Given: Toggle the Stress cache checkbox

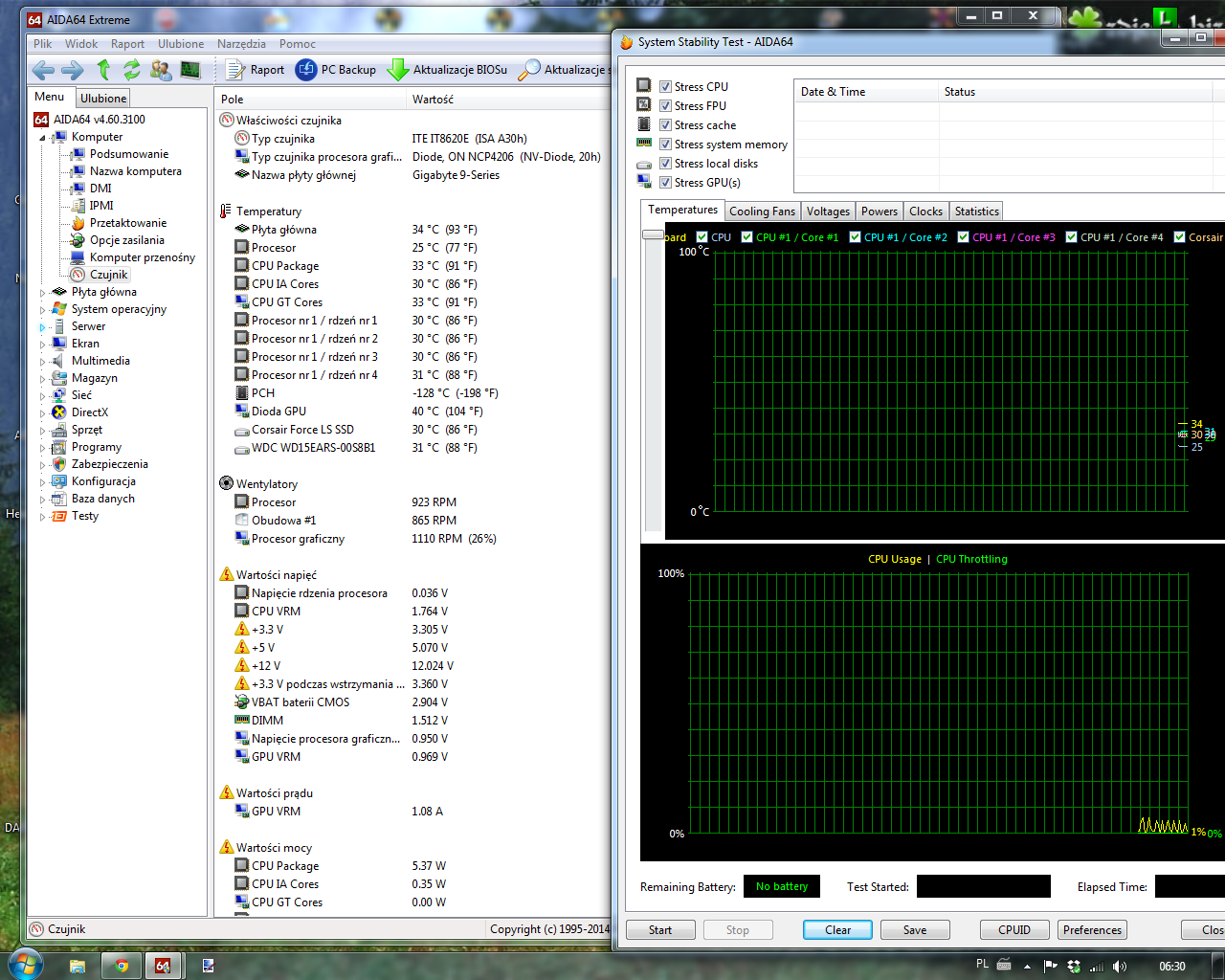Looking at the screenshot, I should [x=665, y=125].
